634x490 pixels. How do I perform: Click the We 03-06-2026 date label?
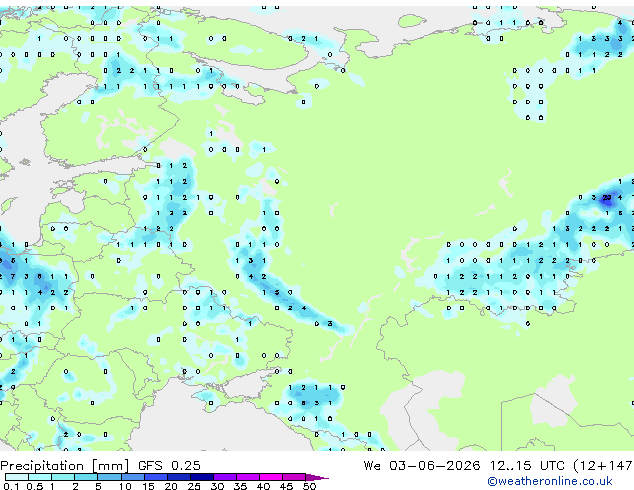click(x=422, y=466)
